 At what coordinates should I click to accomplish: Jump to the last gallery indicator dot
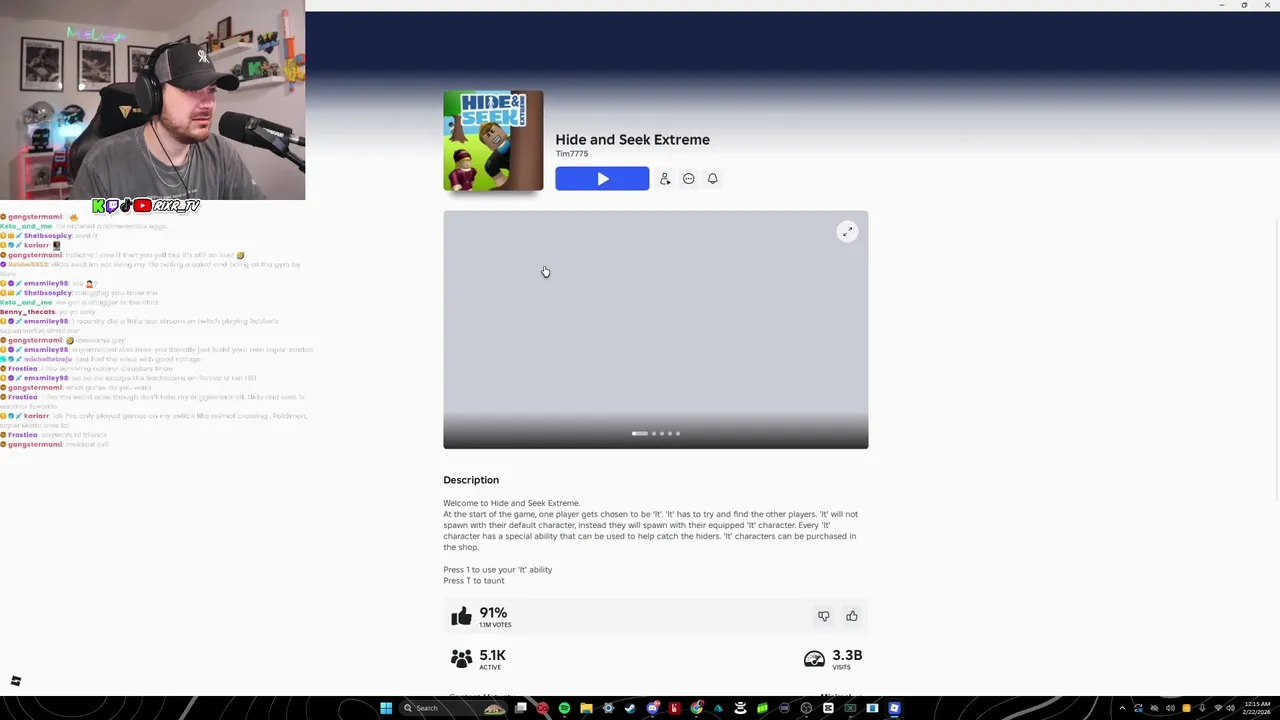(x=678, y=433)
